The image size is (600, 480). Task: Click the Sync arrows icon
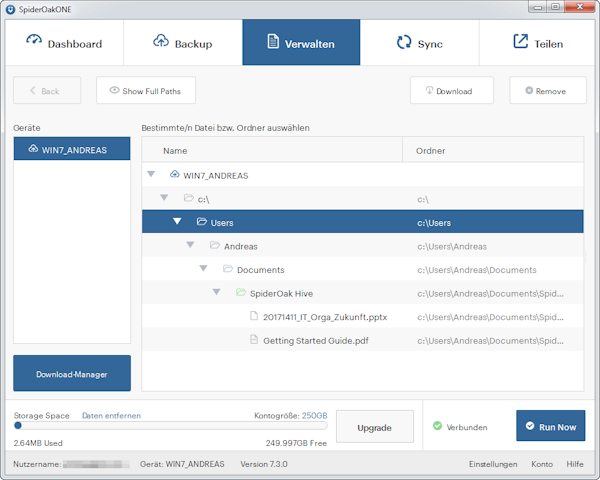404,42
